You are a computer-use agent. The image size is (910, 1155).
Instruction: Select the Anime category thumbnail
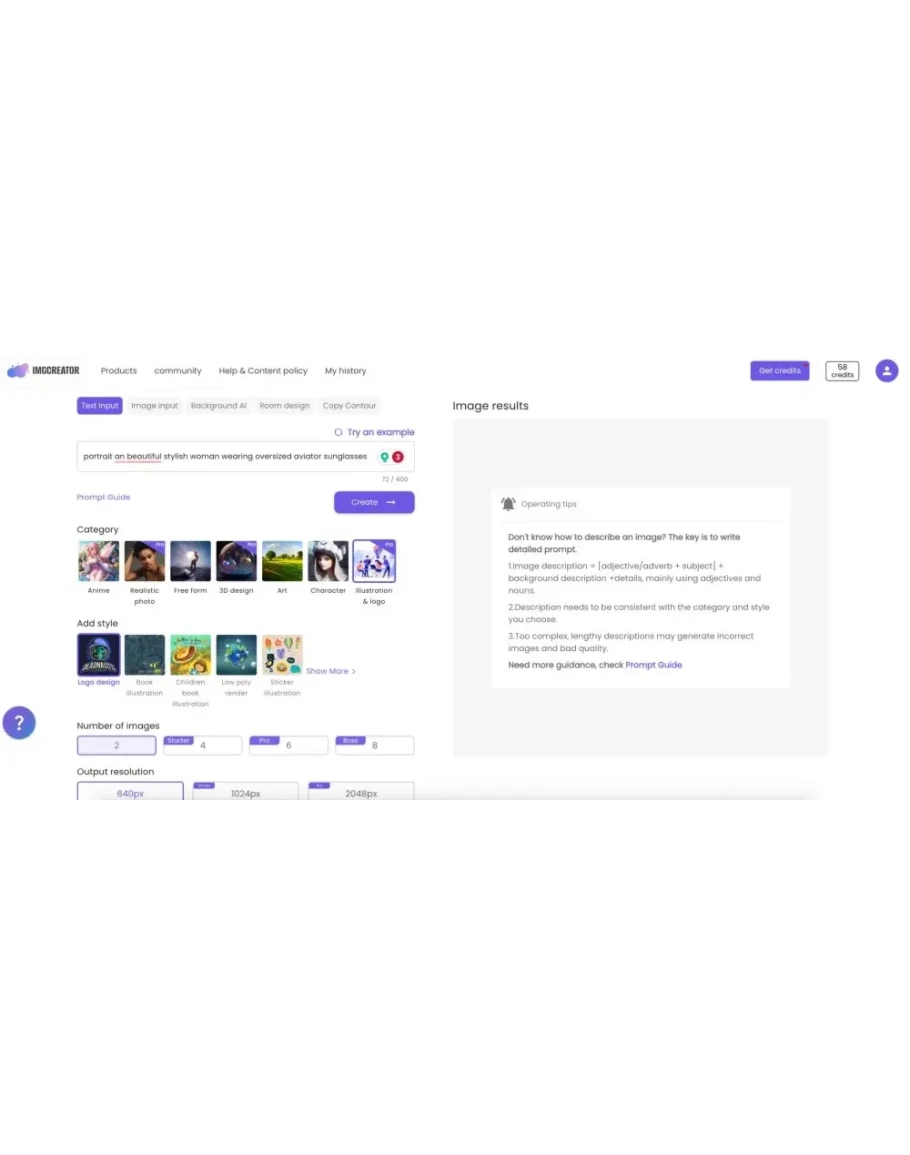99,561
